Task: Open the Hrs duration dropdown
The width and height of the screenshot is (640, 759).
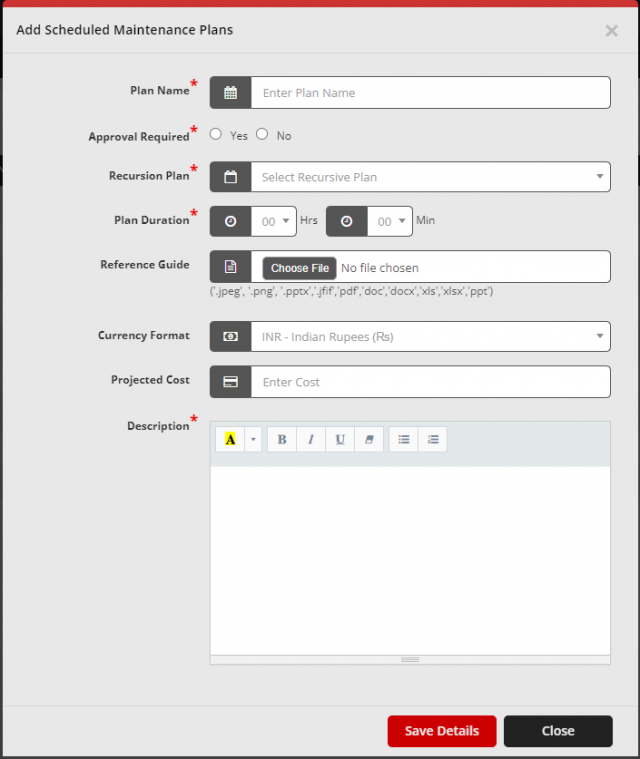Action: 274,221
